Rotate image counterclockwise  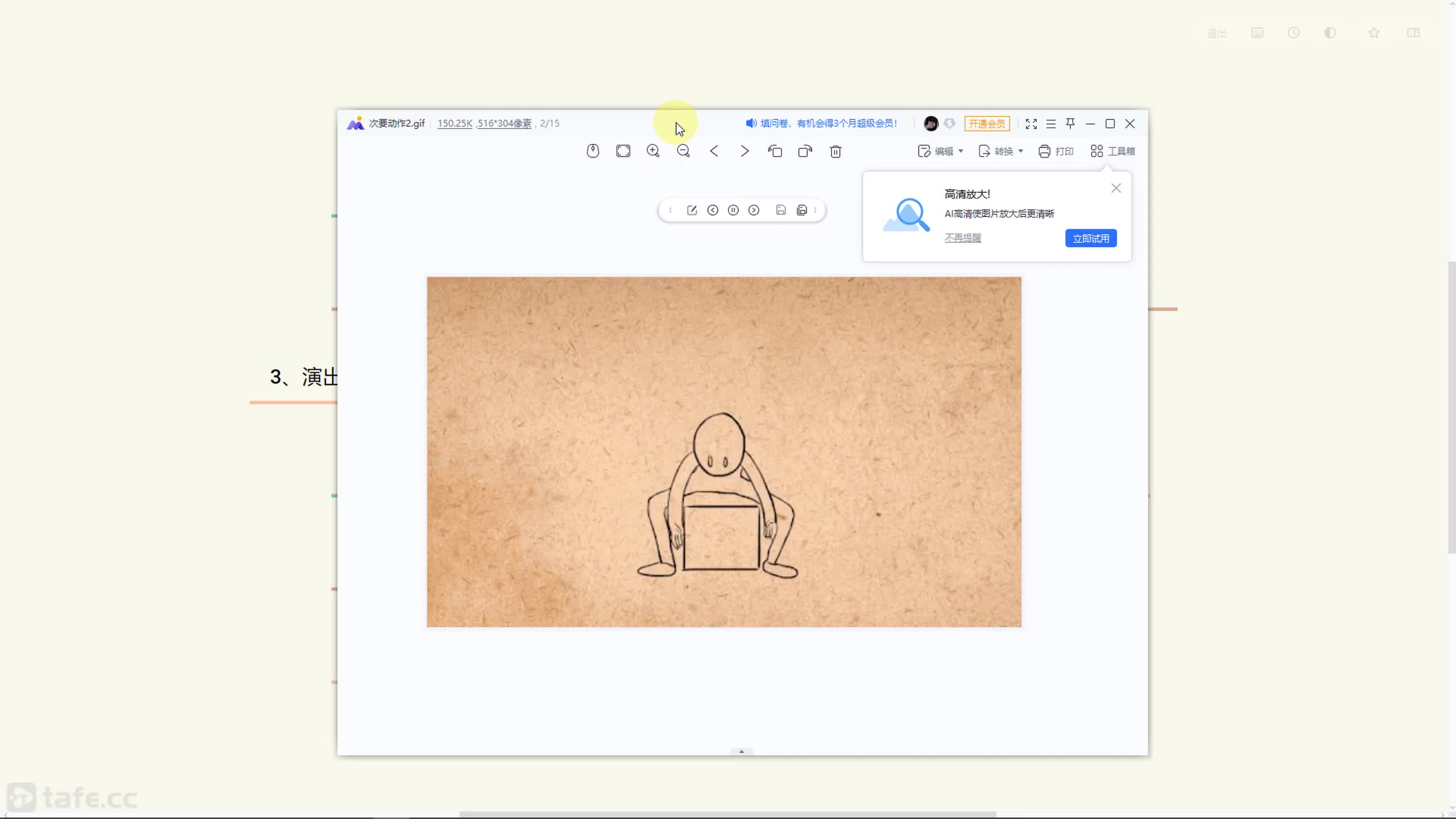click(x=775, y=151)
